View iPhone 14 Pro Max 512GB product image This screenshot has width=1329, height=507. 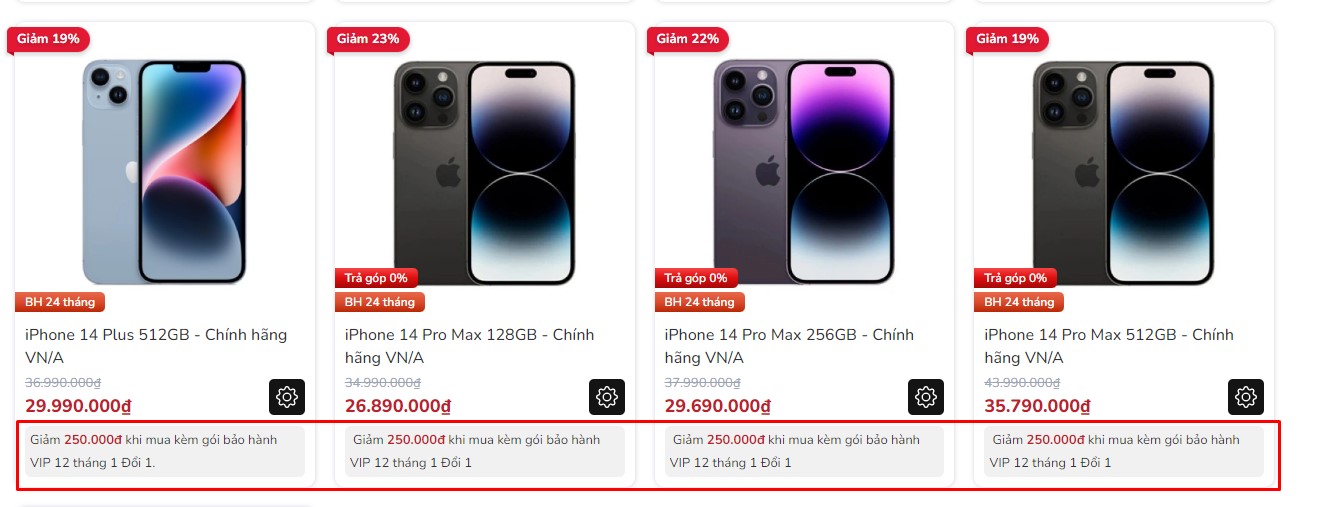pyautogui.click(x=1123, y=170)
